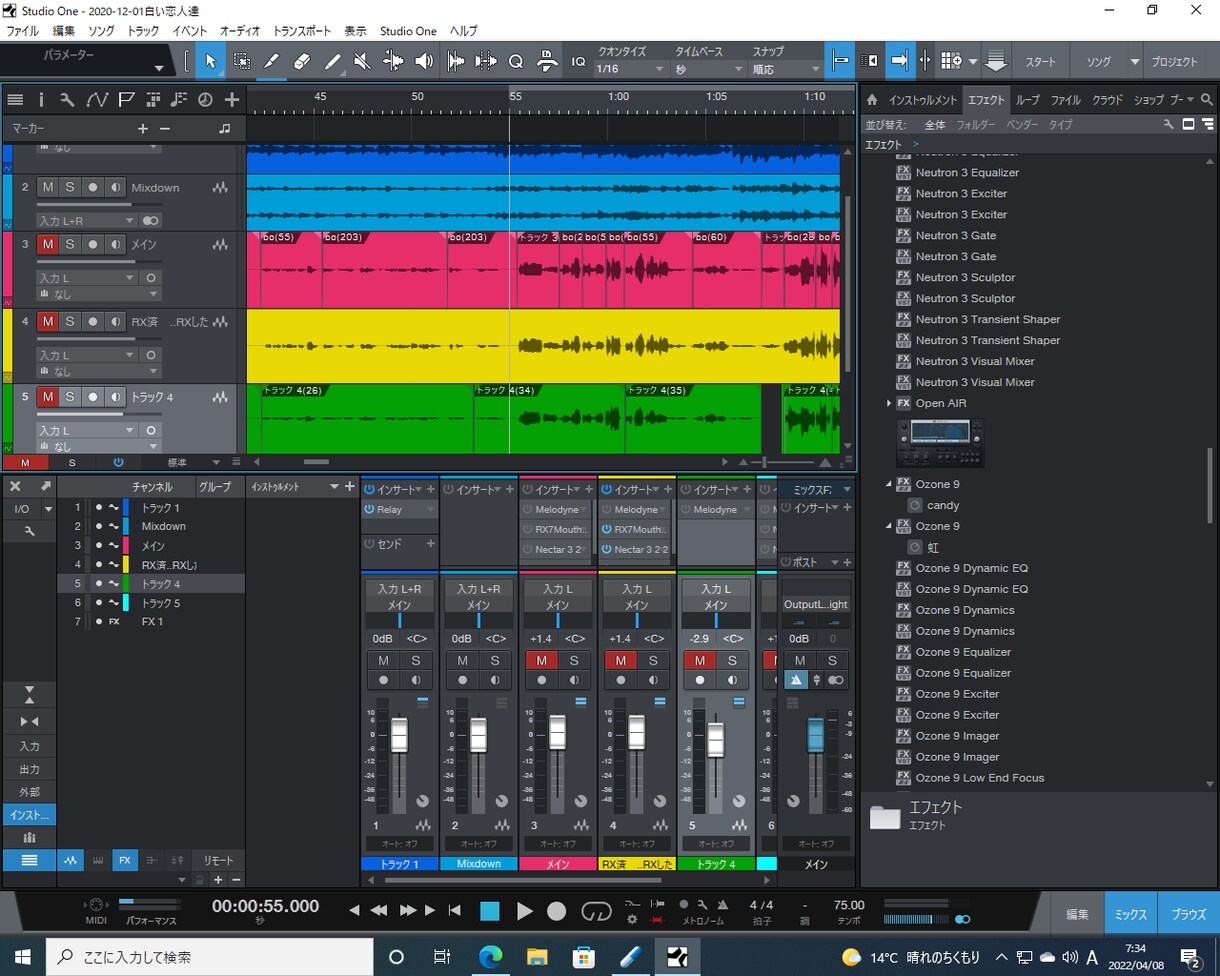Select the Arrow tool in the toolbar
This screenshot has height=976, width=1220.
pyautogui.click(x=210, y=61)
